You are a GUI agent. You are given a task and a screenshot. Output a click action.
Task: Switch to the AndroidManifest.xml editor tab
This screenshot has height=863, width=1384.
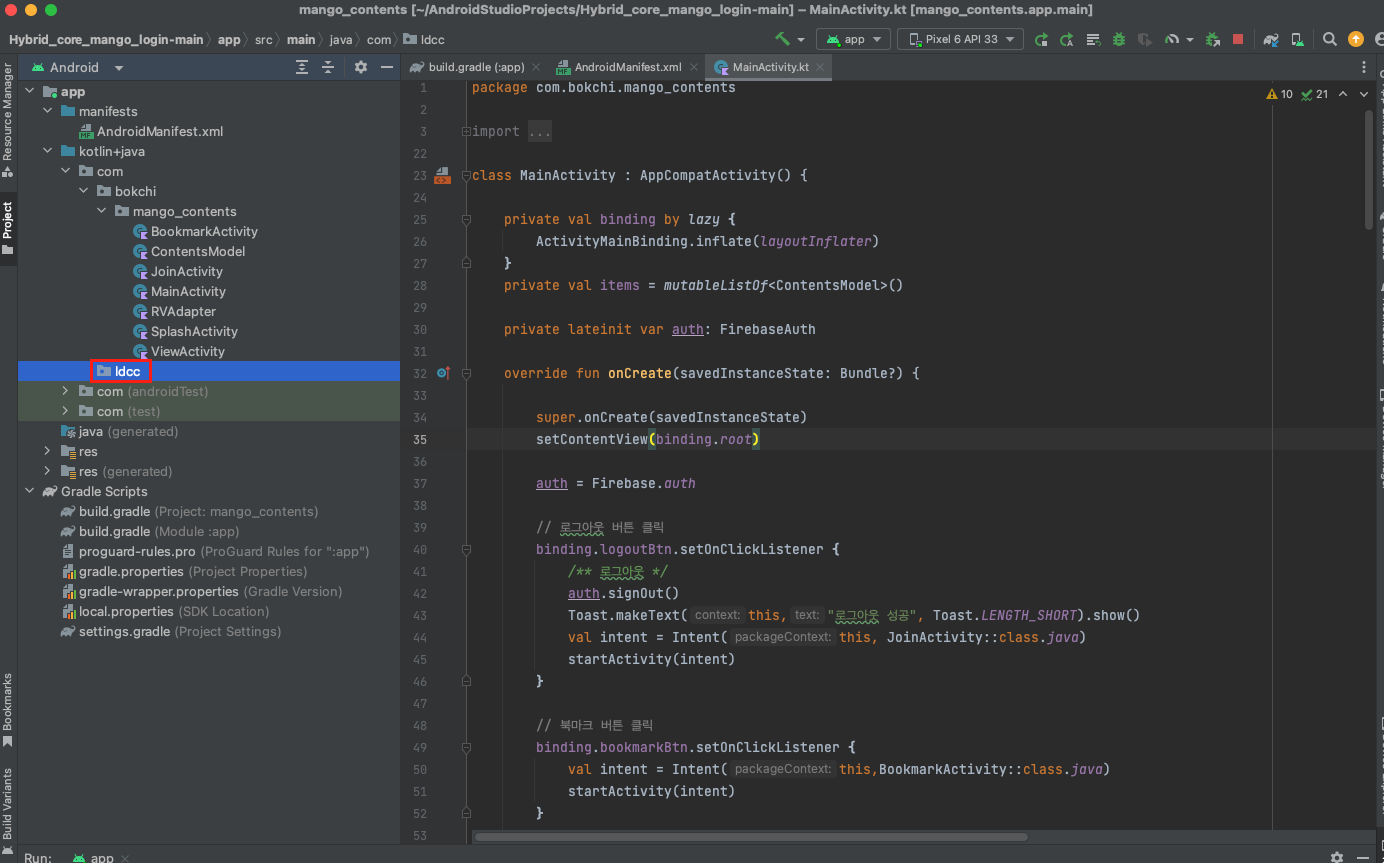pos(626,67)
